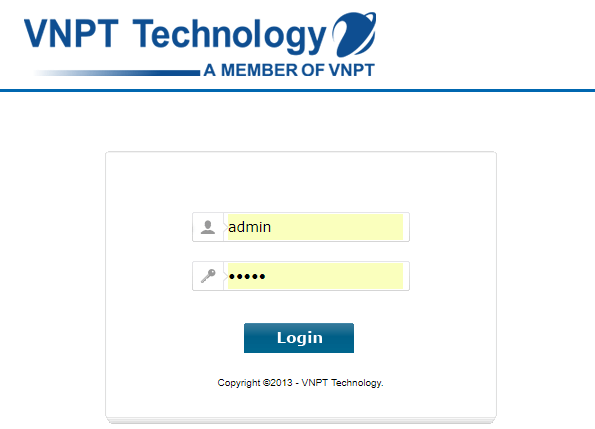Focus the username field containing admin
595x429 pixels.
pos(315,227)
